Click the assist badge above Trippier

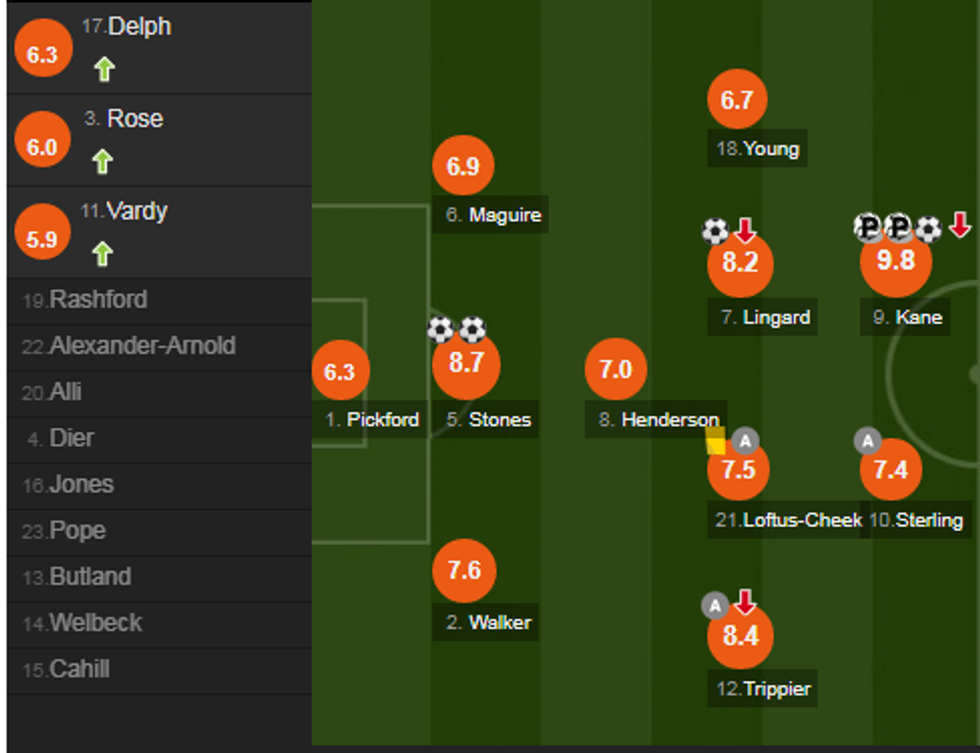point(714,605)
